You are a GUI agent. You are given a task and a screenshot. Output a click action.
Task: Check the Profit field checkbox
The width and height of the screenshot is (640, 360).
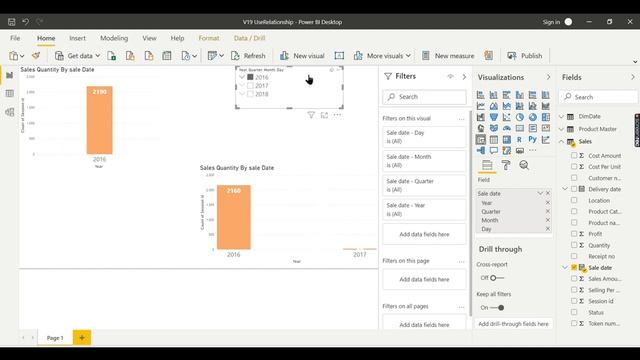click(x=574, y=234)
